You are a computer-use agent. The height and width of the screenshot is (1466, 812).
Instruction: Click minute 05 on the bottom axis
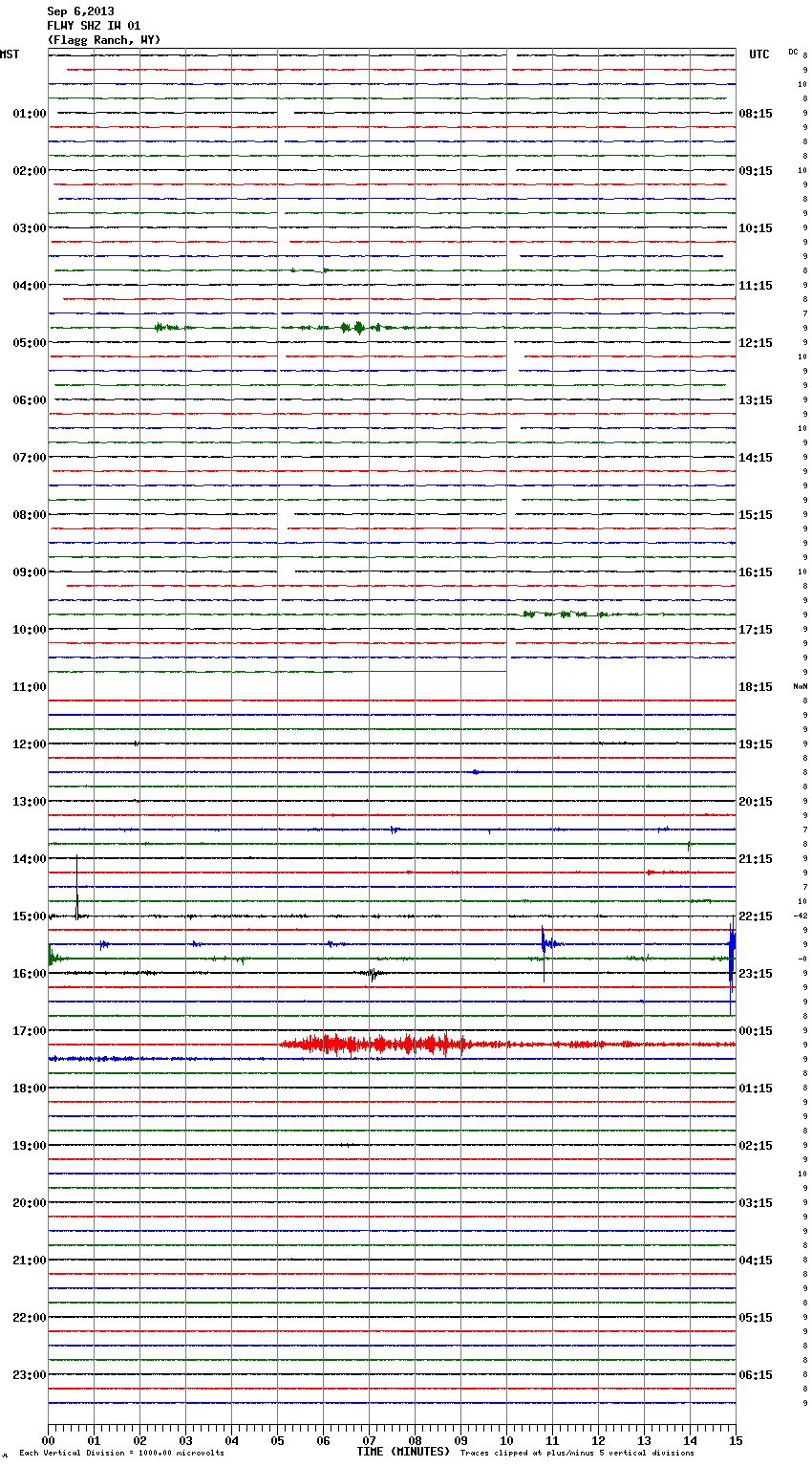click(x=278, y=1440)
